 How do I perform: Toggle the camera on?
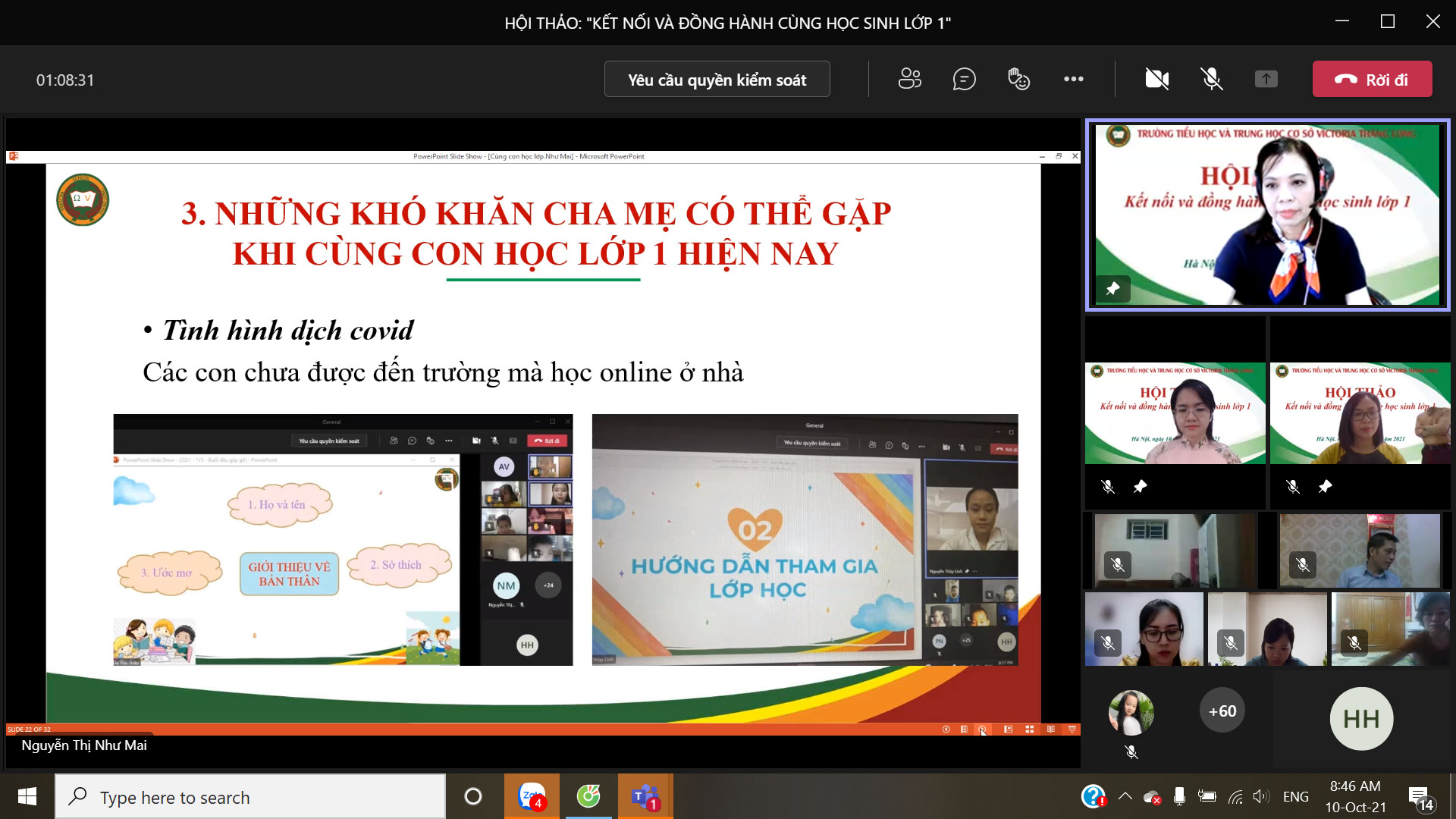[1156, 79]
